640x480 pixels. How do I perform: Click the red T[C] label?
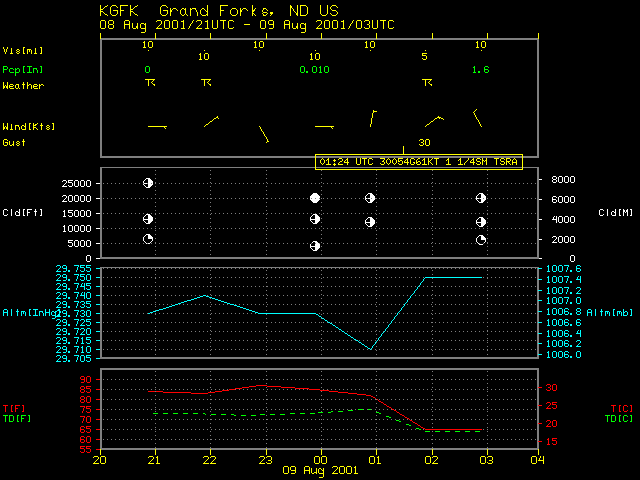(x=622, y=409)
